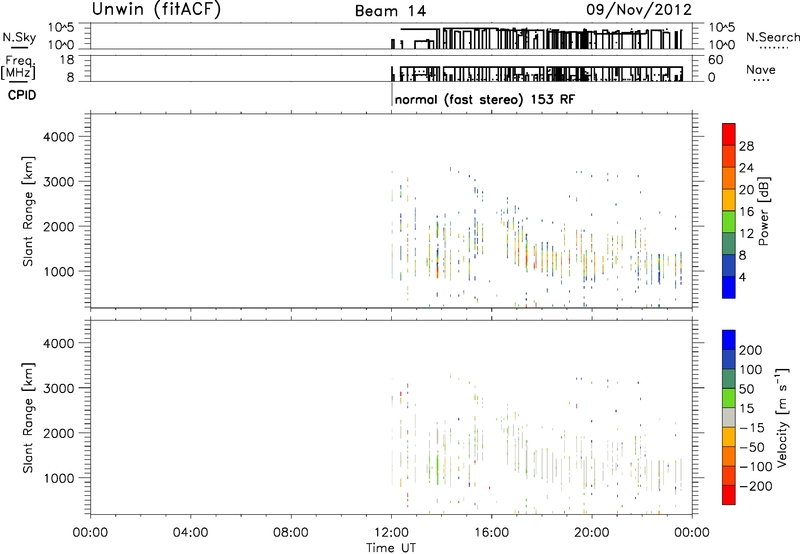Click the '60' tick on the Nave axis
Viewport: 800px width, 554px height.
715,60
